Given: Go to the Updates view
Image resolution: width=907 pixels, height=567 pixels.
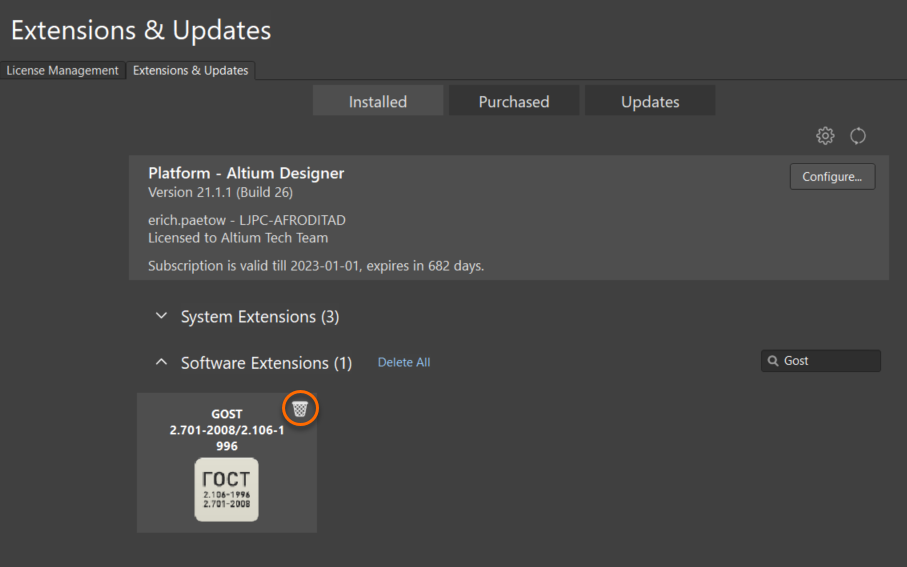Looking at the screenshot, I should click(x=650, y=101).
